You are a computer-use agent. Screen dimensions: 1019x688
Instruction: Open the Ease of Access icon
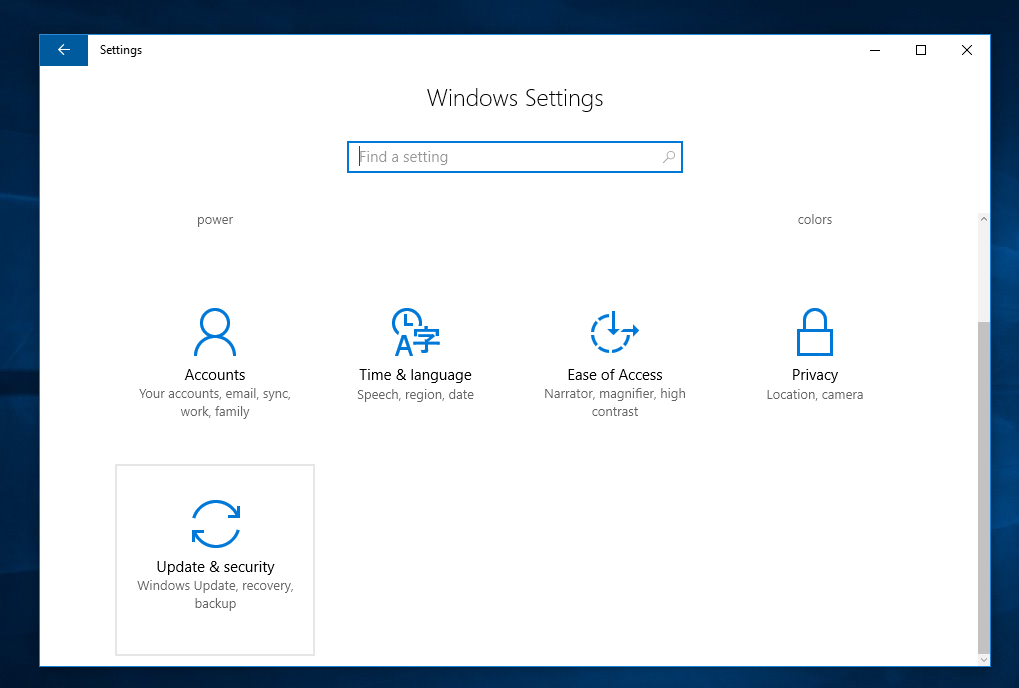[x=615, y=332]
